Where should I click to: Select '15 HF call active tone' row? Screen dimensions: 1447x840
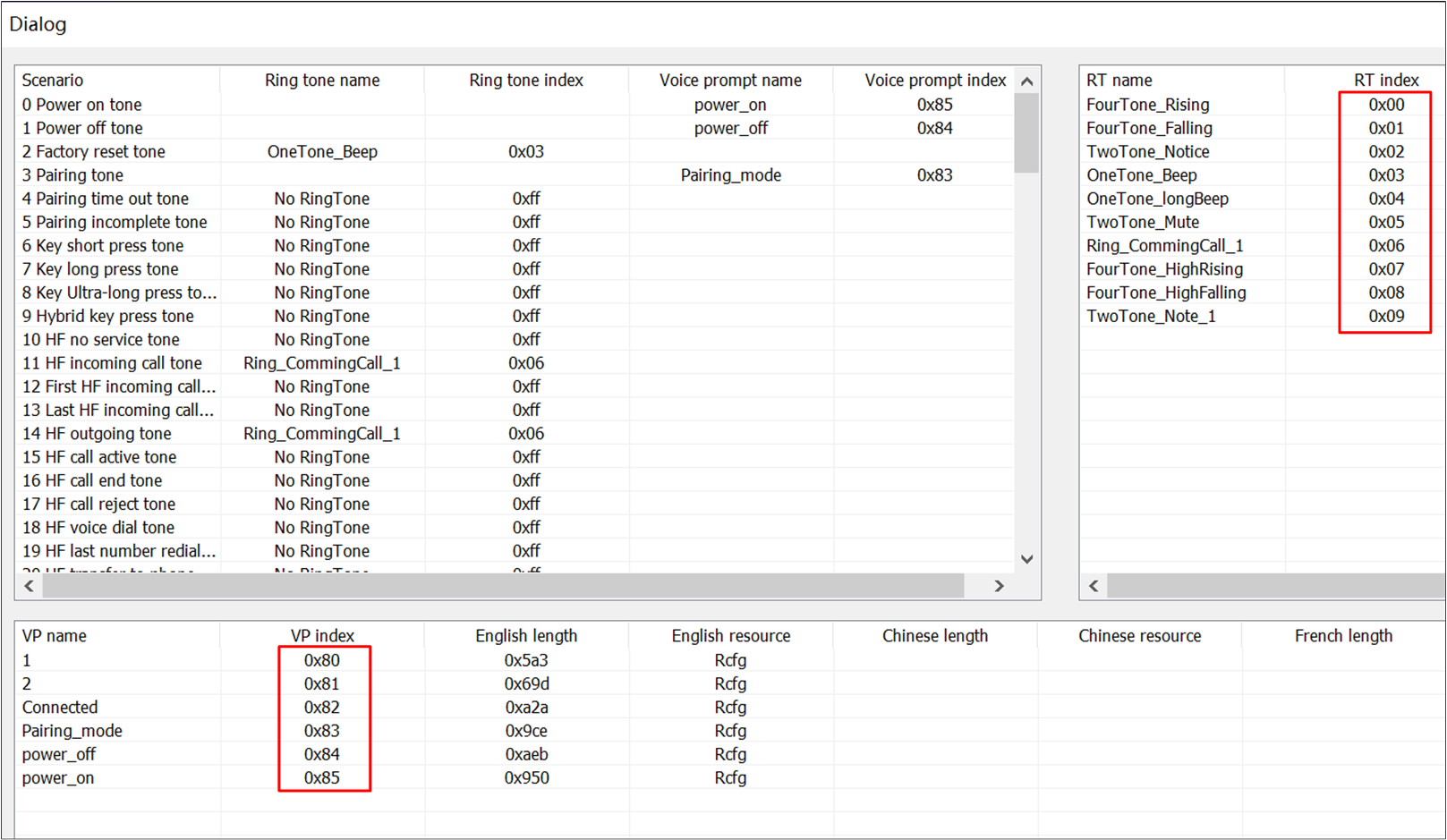click(x=515, y=457)
